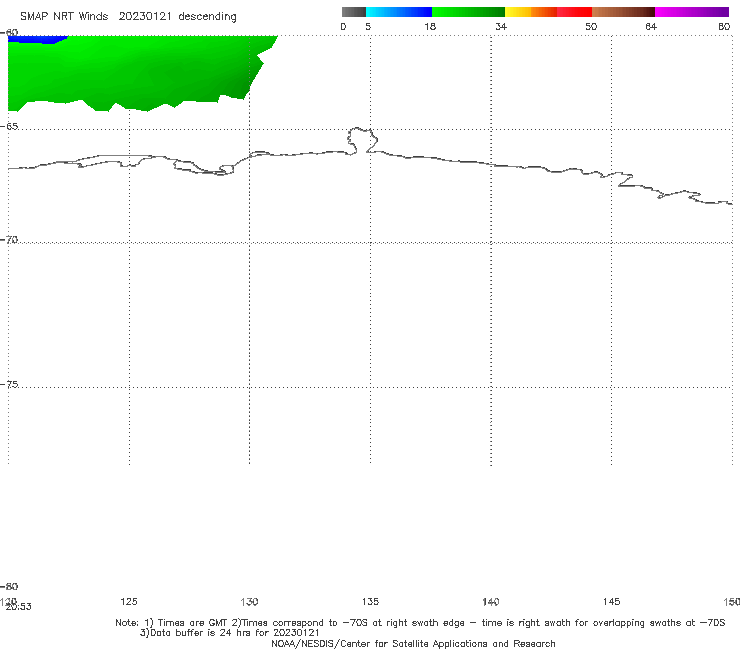Image resolution: width=740 pixels, height=650 pixels.
Task: Click the cyan-blue 5-18 segment of color bar
Action: [x=399, y=12]
